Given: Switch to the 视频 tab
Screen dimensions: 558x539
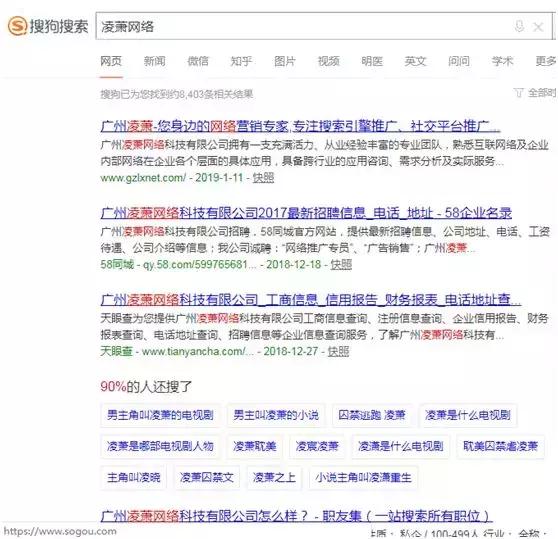Looking at the screenshot, I should pos(328,61).
